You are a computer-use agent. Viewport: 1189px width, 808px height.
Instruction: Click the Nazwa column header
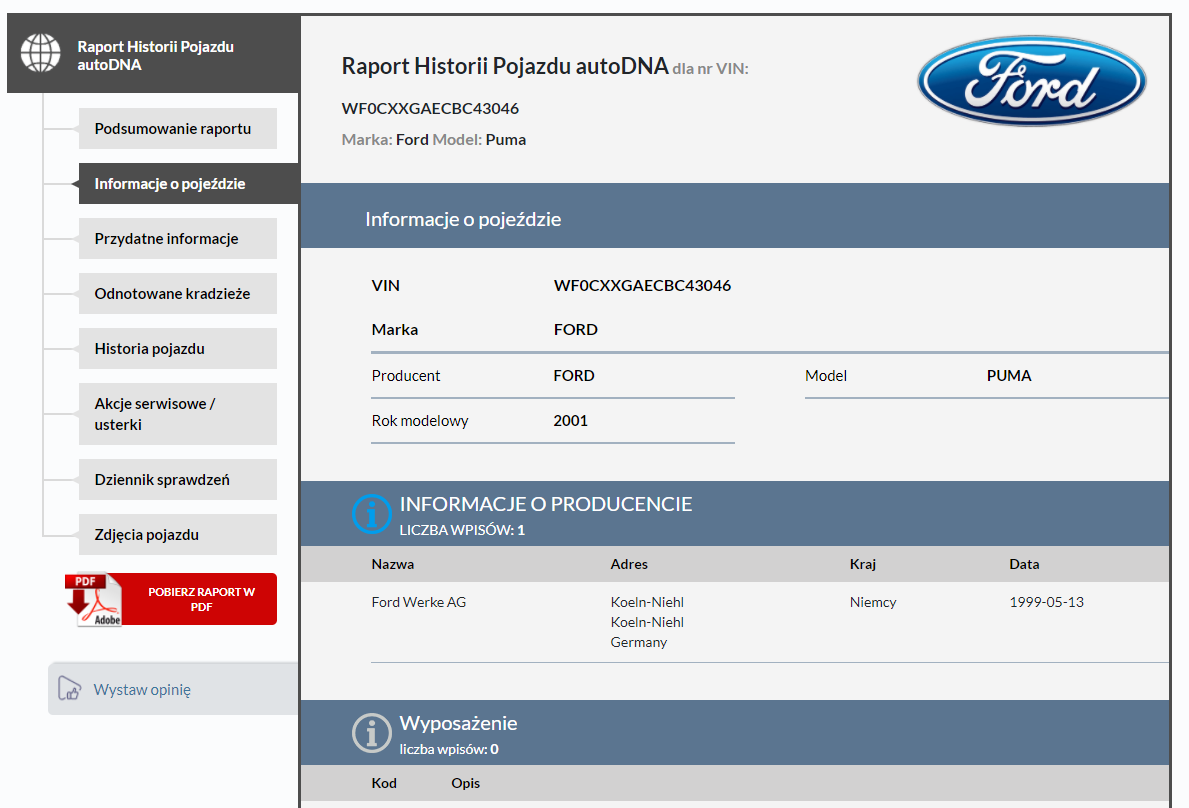coord(393,564)
